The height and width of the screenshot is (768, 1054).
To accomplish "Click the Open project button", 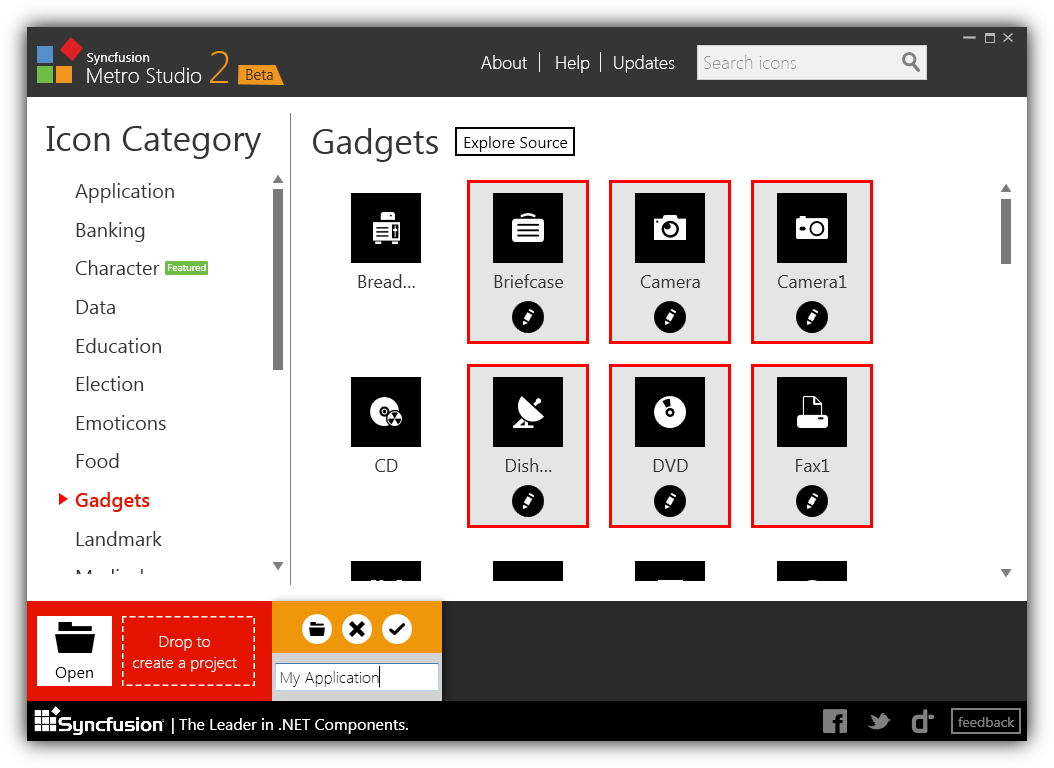I will (74, 650).
